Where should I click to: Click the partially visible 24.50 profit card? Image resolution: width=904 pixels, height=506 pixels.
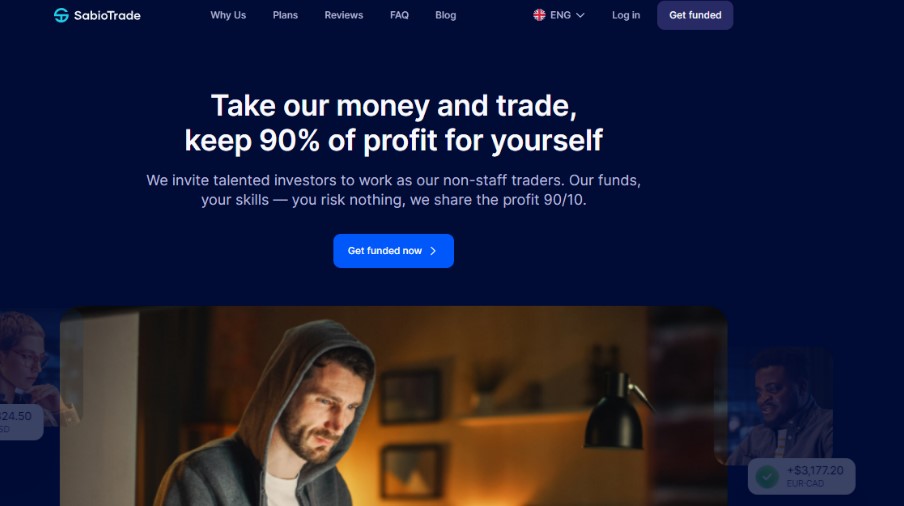coord(21,421)
